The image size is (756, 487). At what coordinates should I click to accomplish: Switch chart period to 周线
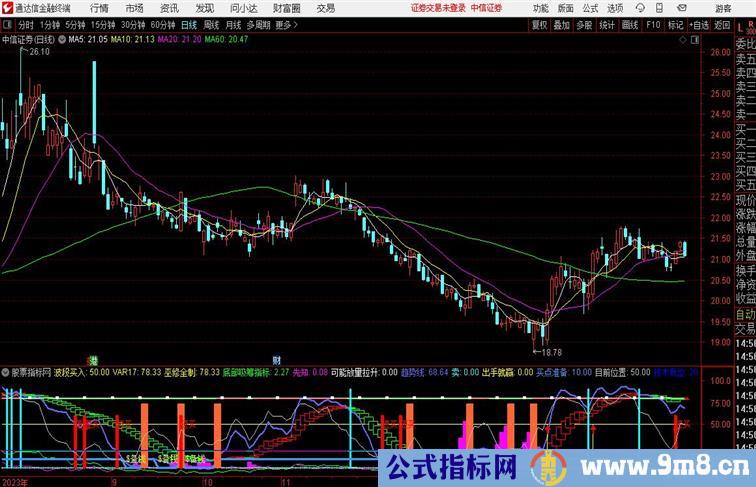[210, 24]
